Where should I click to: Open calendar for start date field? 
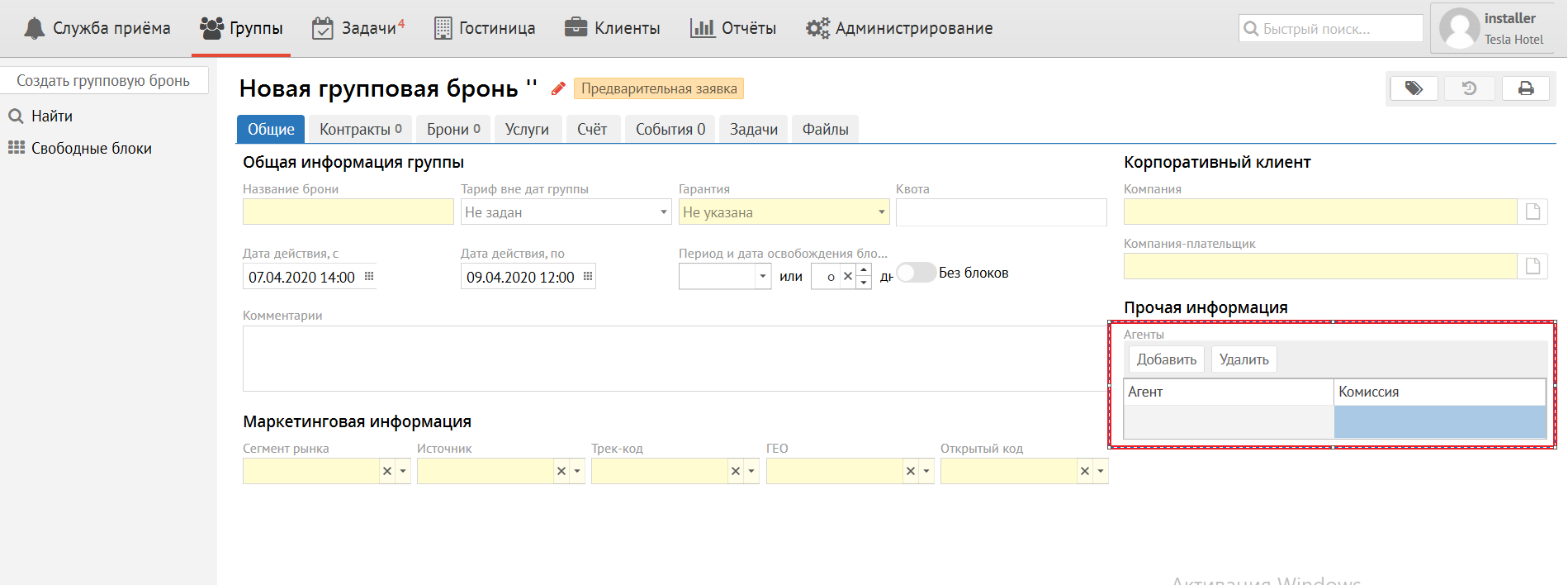[x=369, y=277]
